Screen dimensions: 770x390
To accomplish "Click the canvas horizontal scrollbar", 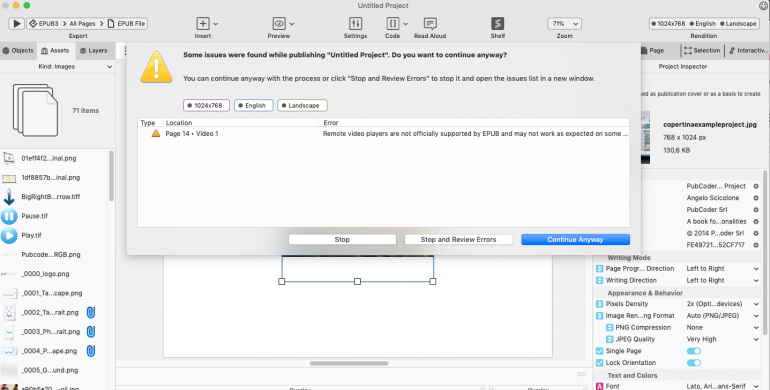I will (x=349, y=363).
